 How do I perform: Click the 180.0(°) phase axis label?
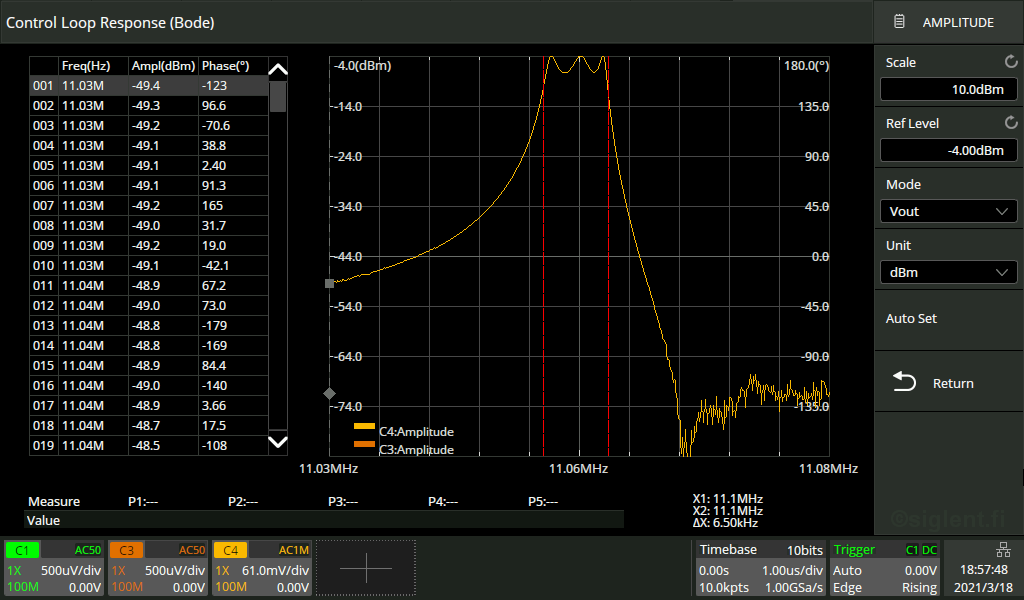pos(807,66)
